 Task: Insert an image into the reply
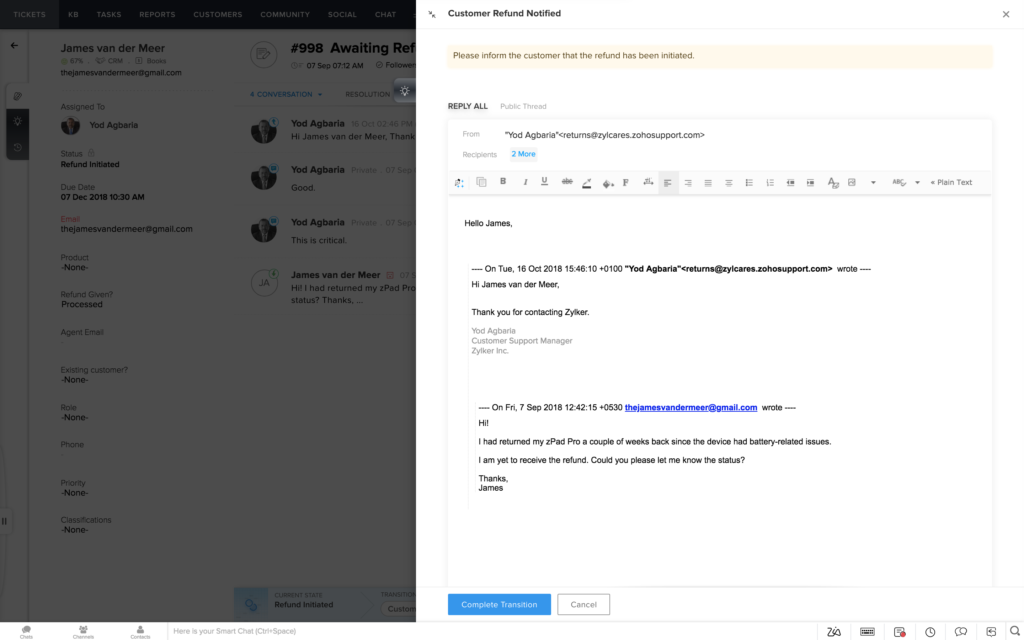(852, 182)
